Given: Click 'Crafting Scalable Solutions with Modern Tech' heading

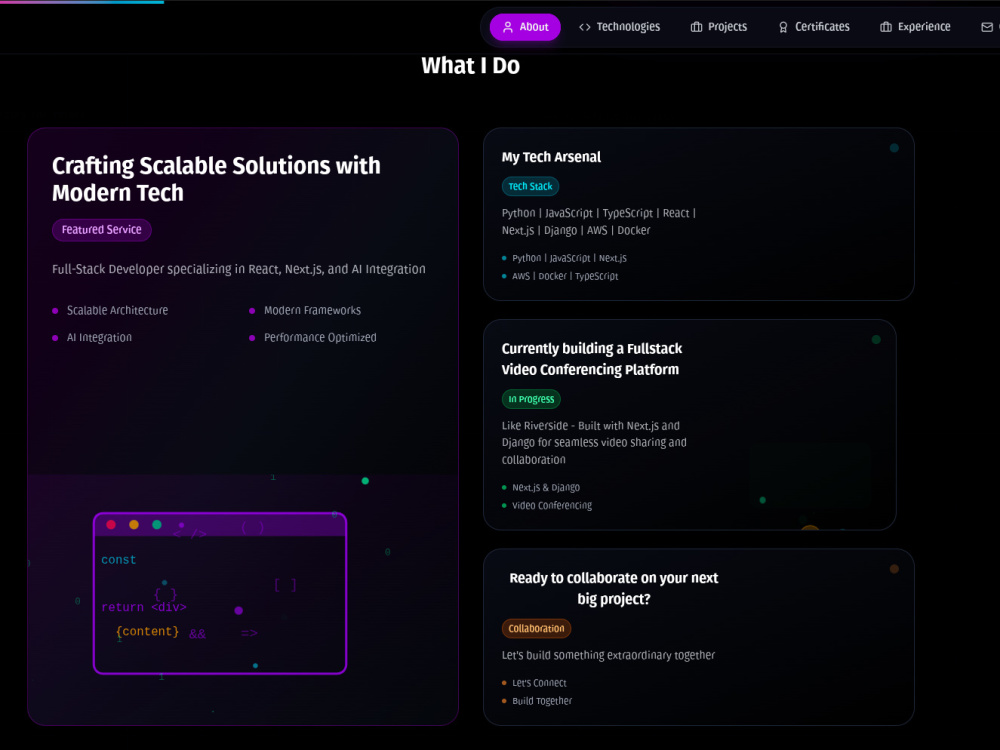Looking at the screenshot, I should [216, 179].
